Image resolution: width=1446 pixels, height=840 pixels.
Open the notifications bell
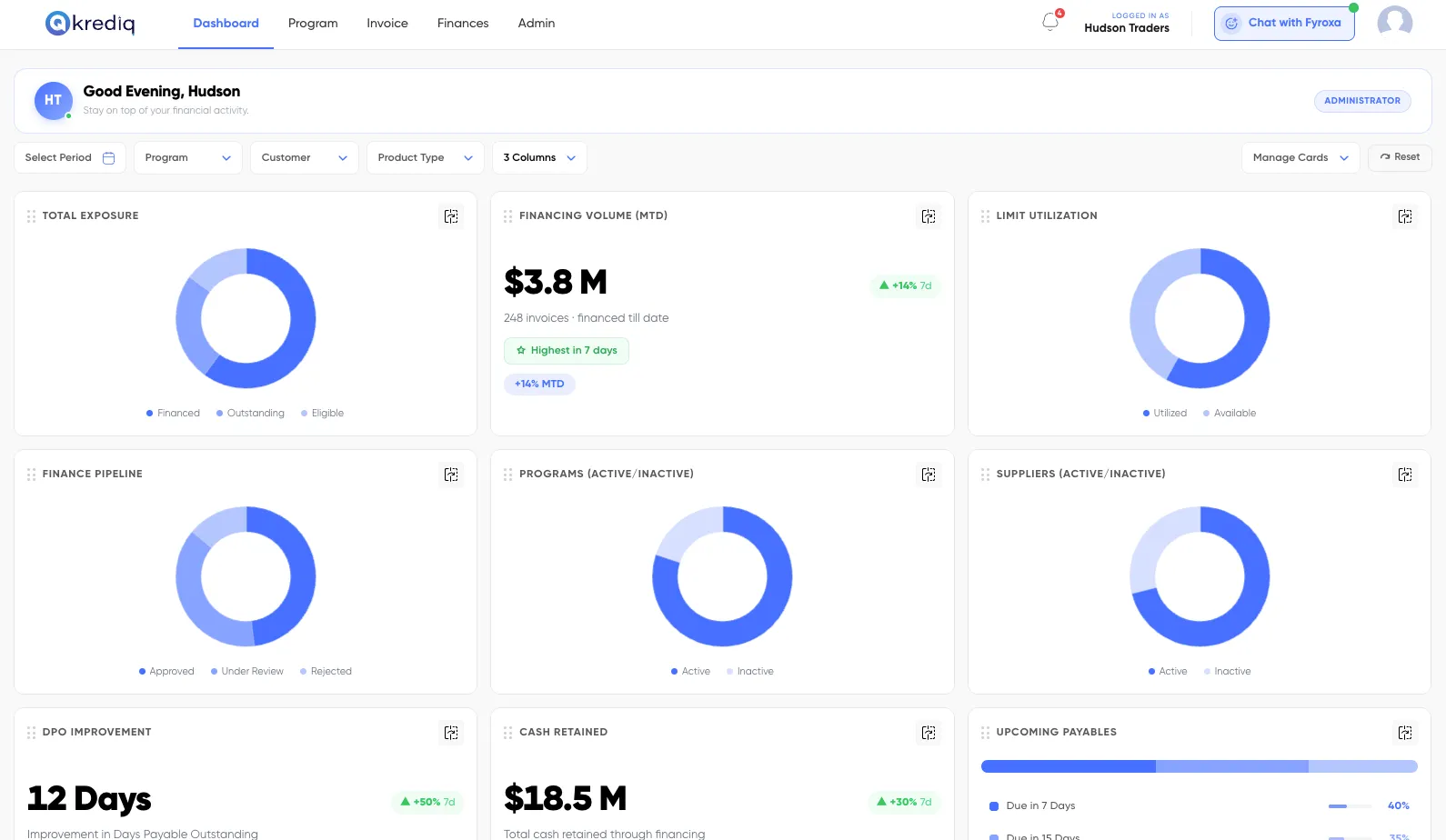pyautogui.click(x=1051, y=22)
